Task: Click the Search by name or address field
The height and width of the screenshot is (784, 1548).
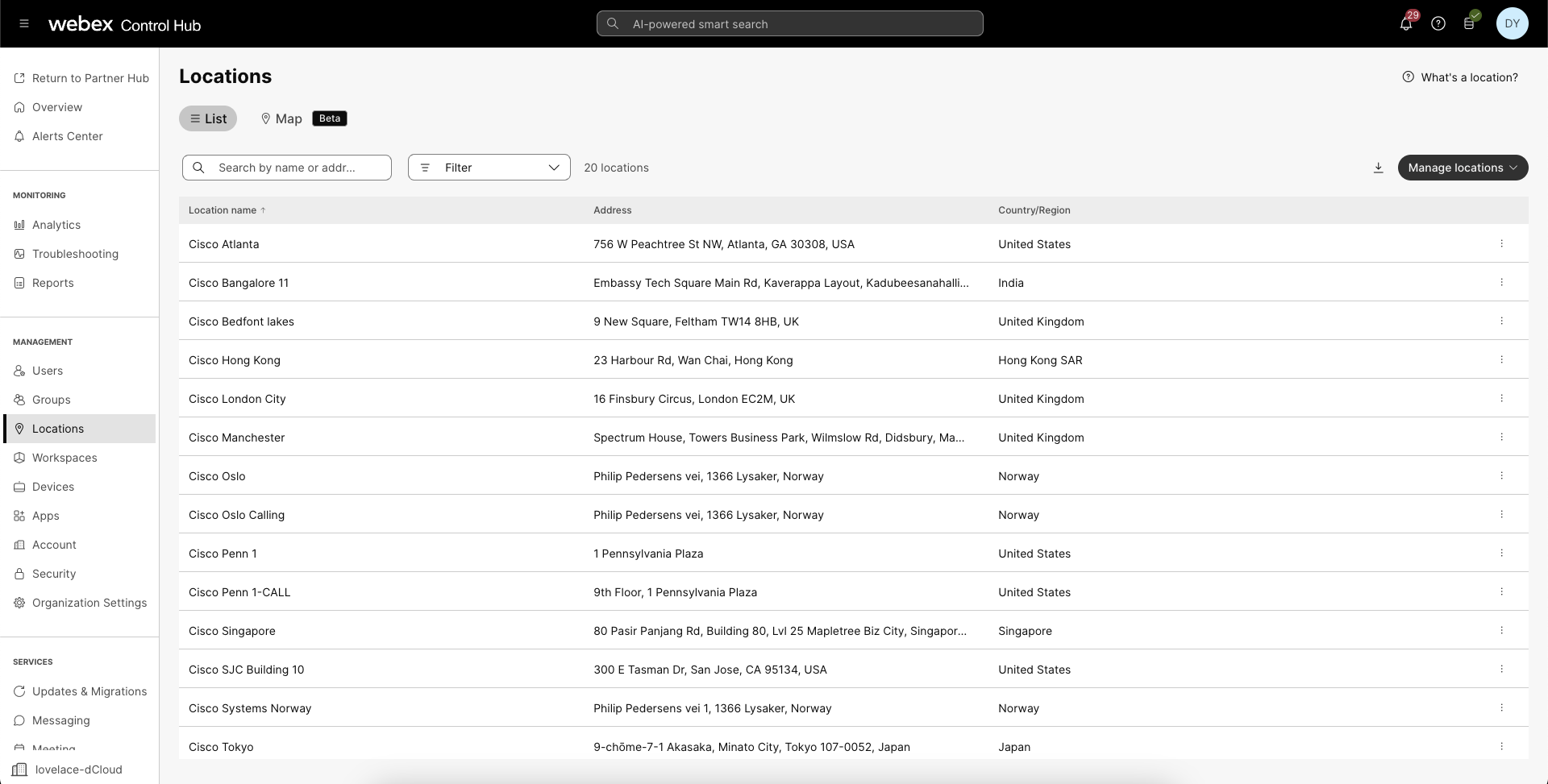Action: click(287, 168)
